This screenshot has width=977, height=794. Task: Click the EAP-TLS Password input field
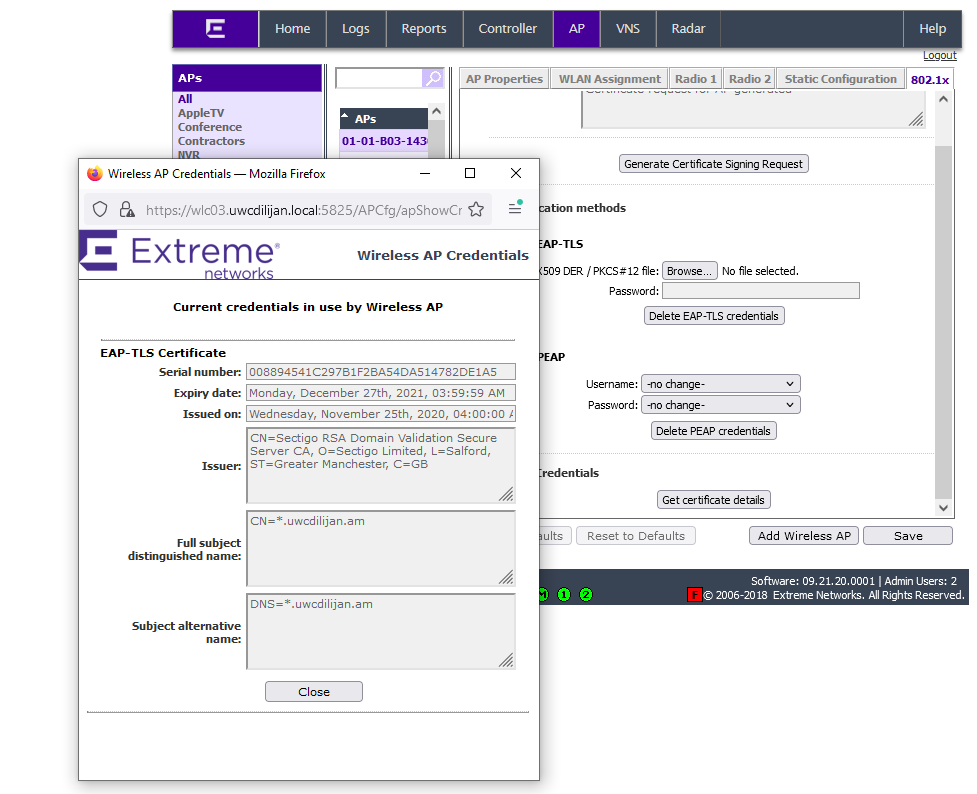coord(761,290)
